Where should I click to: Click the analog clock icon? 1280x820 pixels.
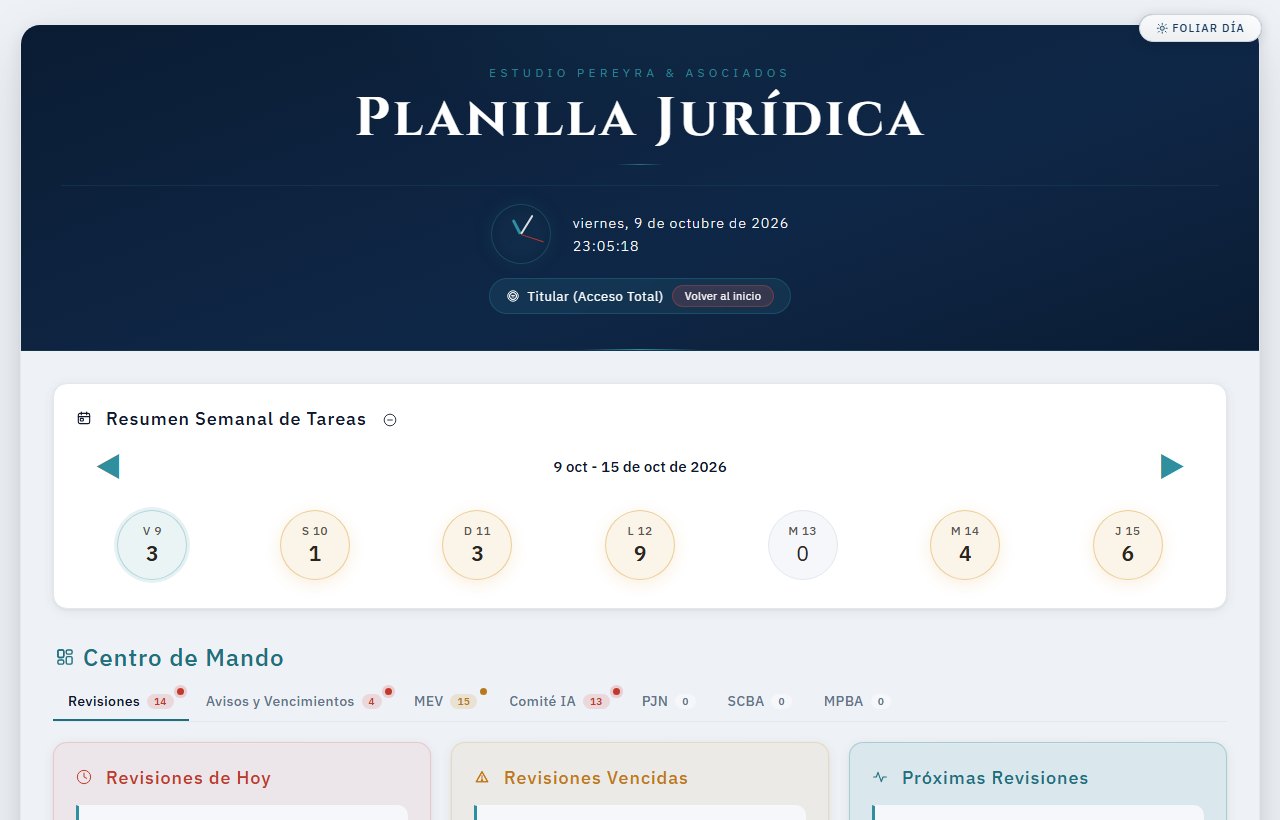(x=521, y=234)
